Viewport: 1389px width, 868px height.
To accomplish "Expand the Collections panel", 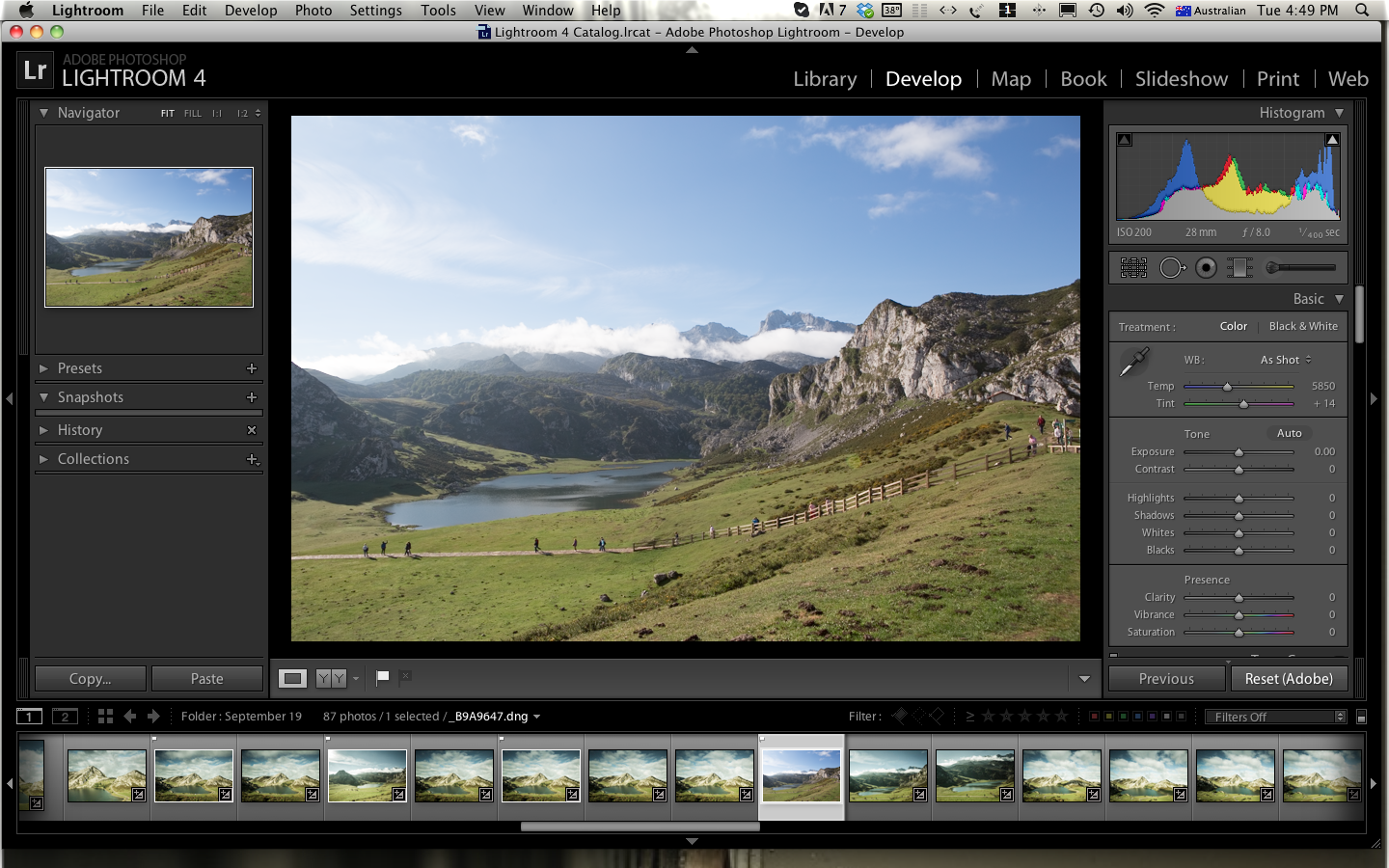I will (94, 459).
